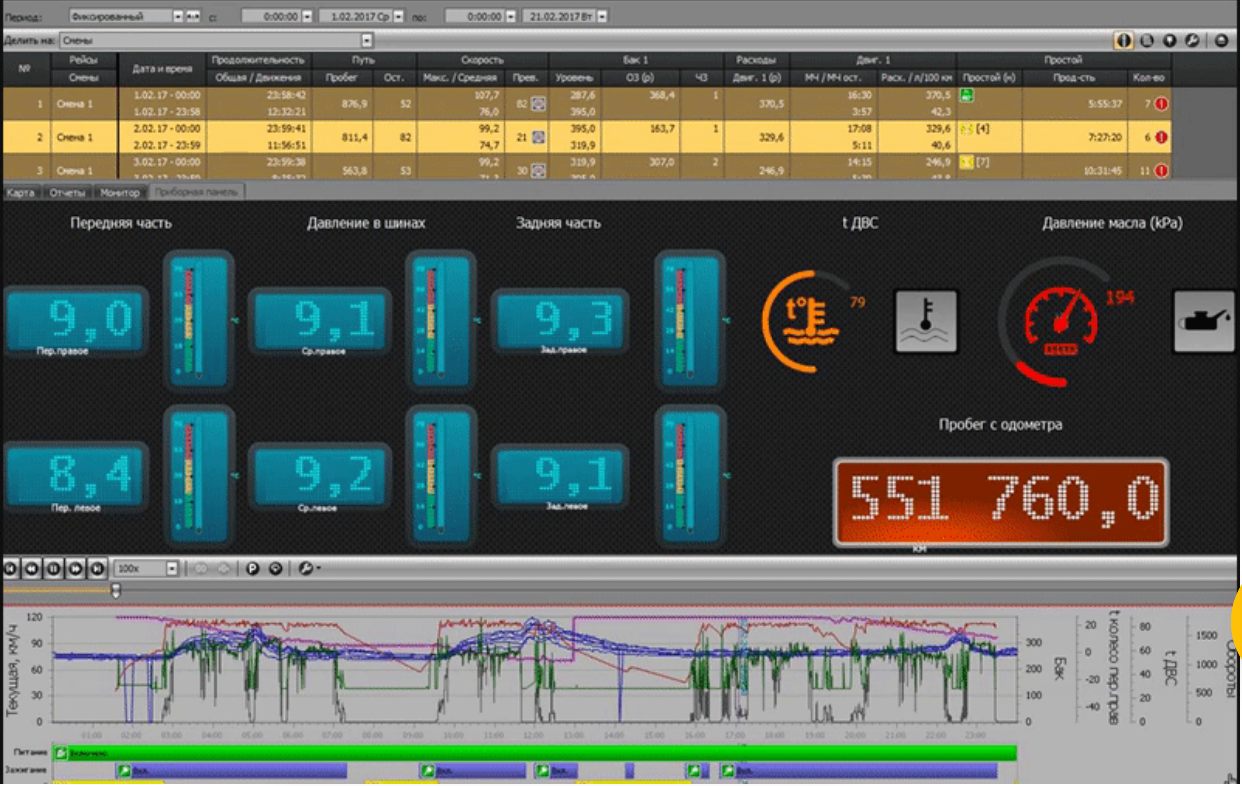
Task: Click green idle icon in row 1
Action: coord(967,96)
